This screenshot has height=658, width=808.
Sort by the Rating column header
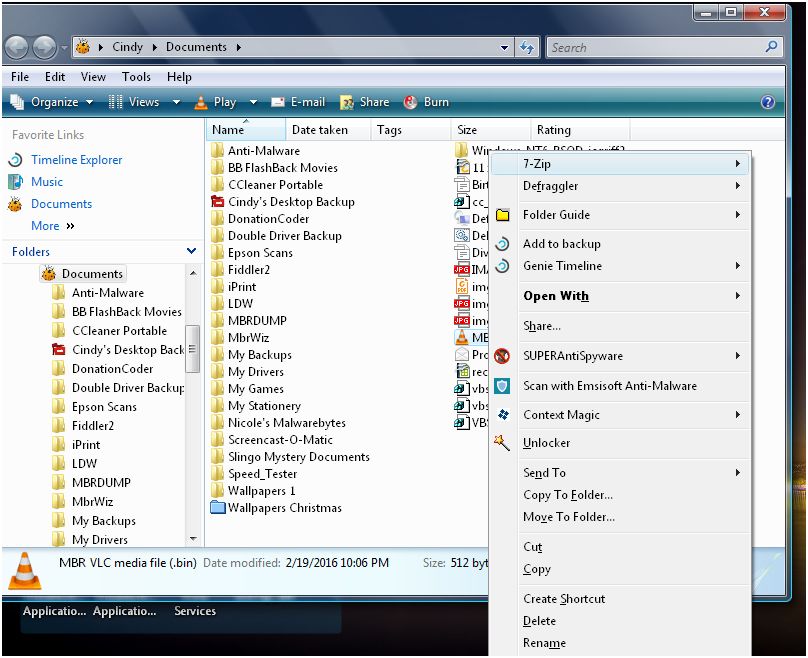(x=580, y=130)
